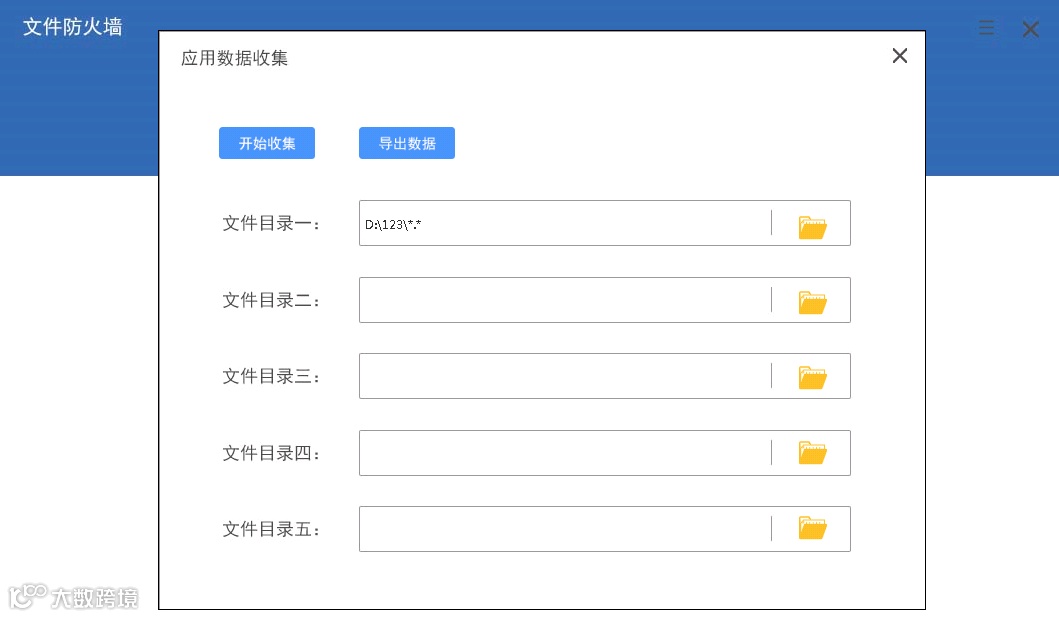Click the folder icon beside 文件目录五
1059x617 pixels.
(812, 529)
